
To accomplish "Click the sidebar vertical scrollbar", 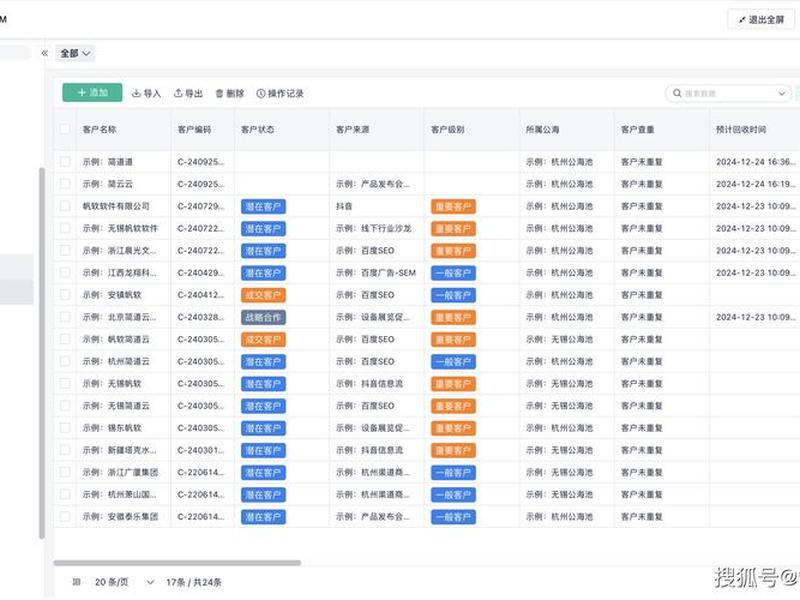I will point(42,353).
